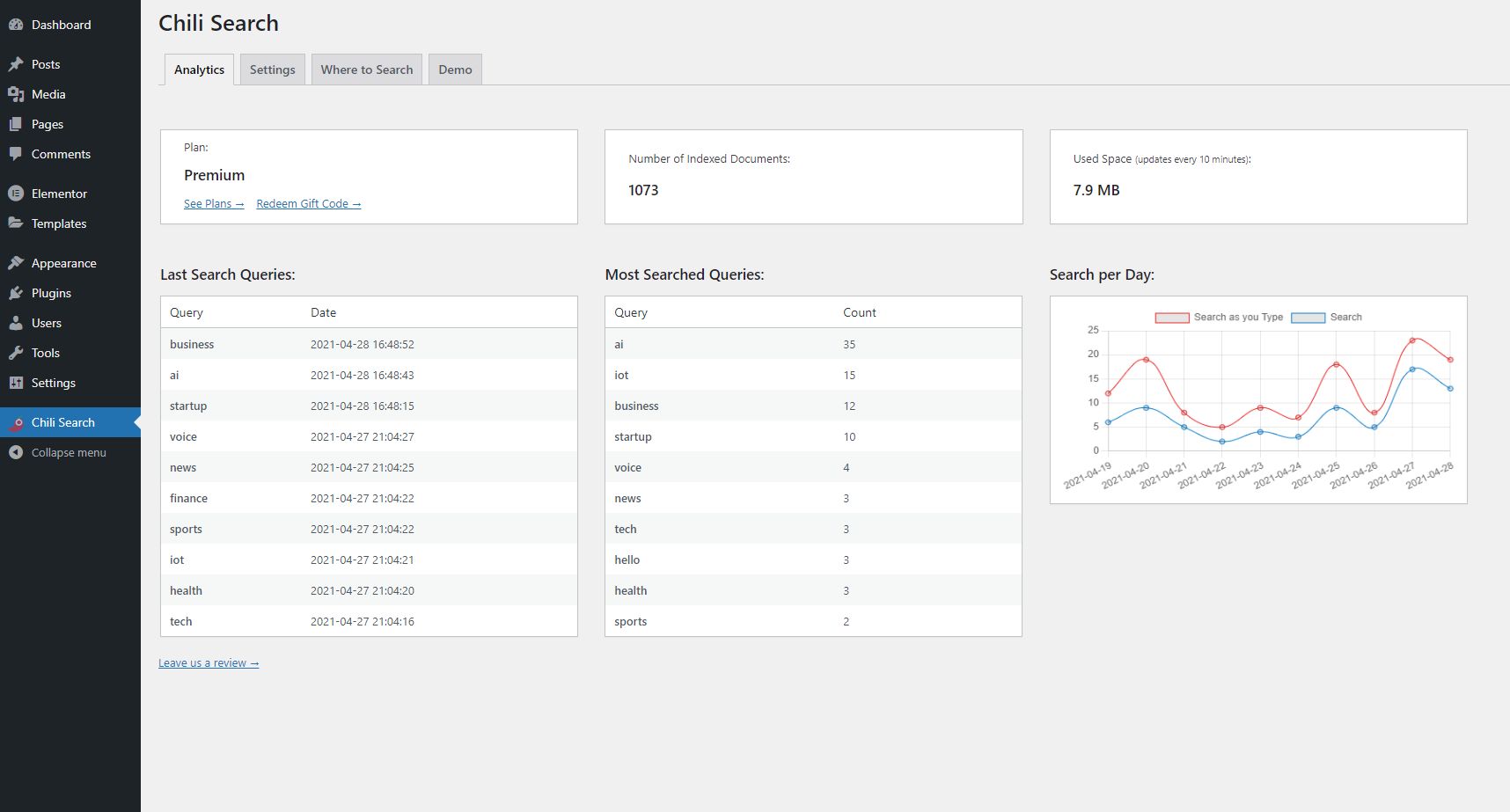1510x812 pixels.
Task: Follow the 'See Plans' link
Action: [213, 204]
